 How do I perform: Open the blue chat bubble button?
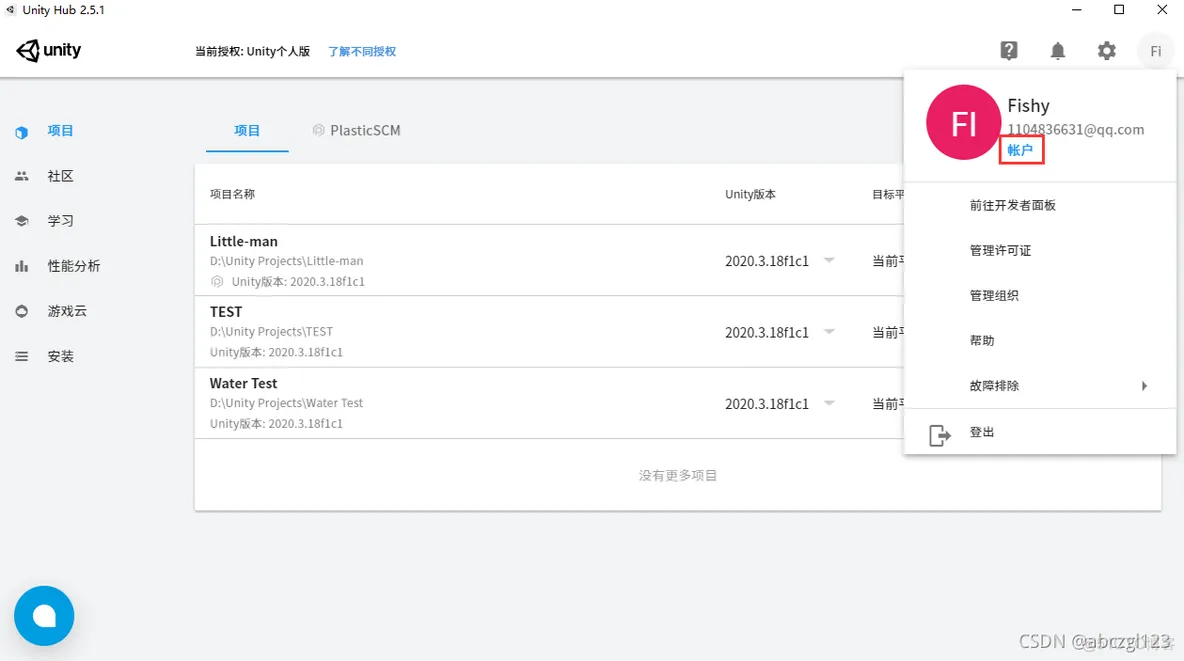(44, 616)
